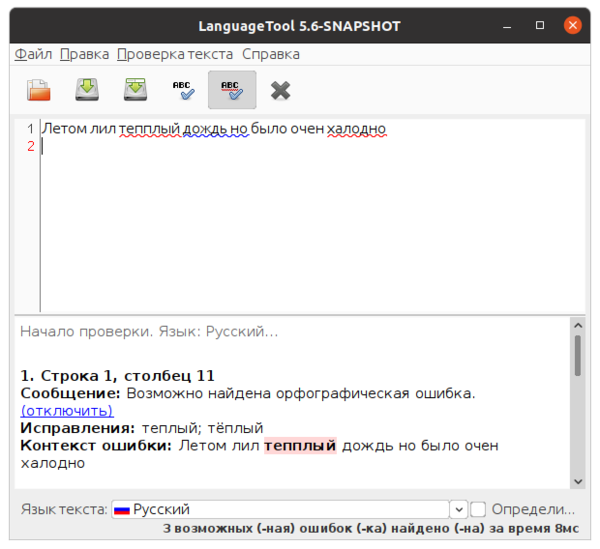
Task: Click line number 1 in gutter
Action: [x=31, y=129]
